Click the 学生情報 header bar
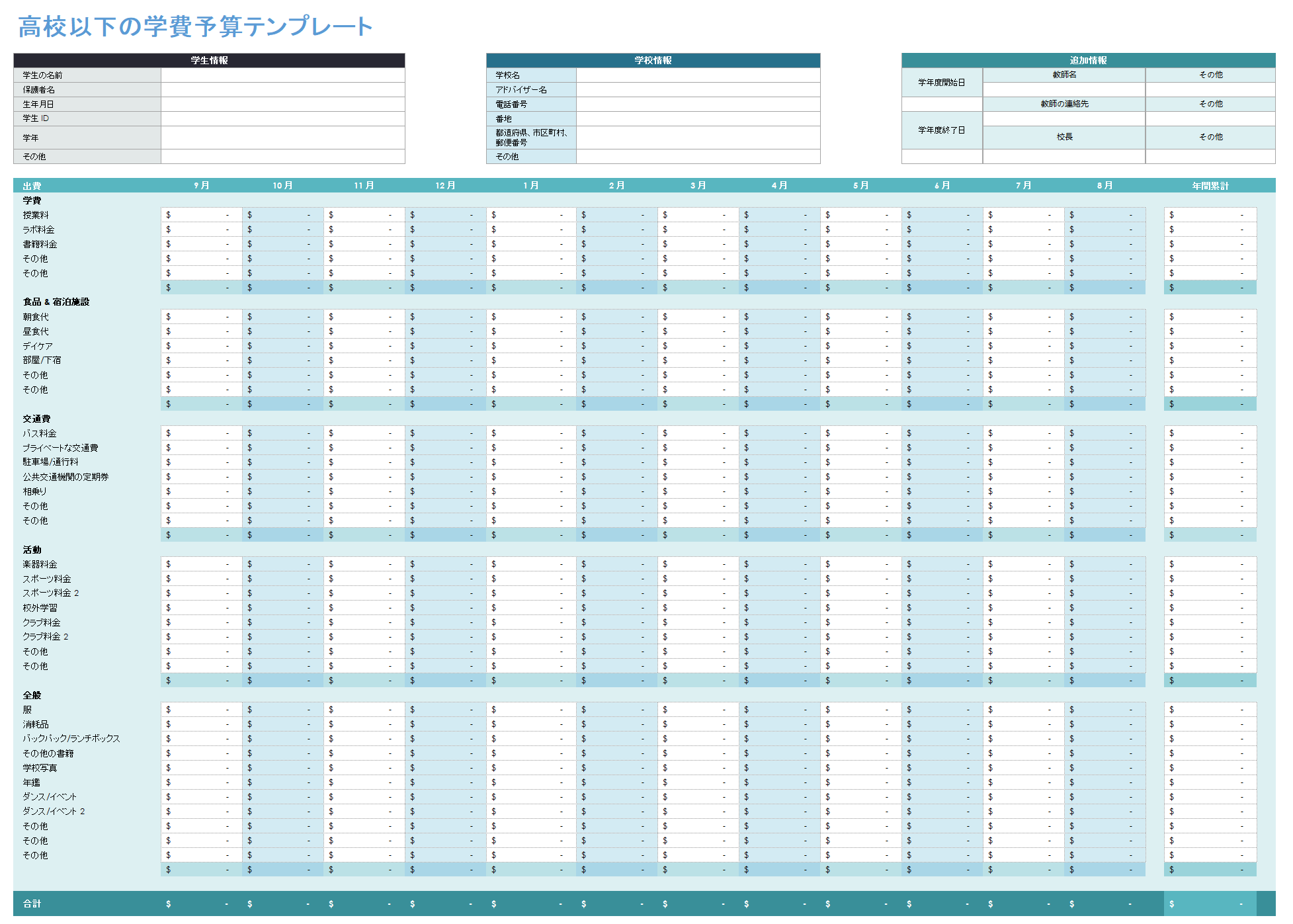Viewport: 1293px width, 924px height. (209, 60)
